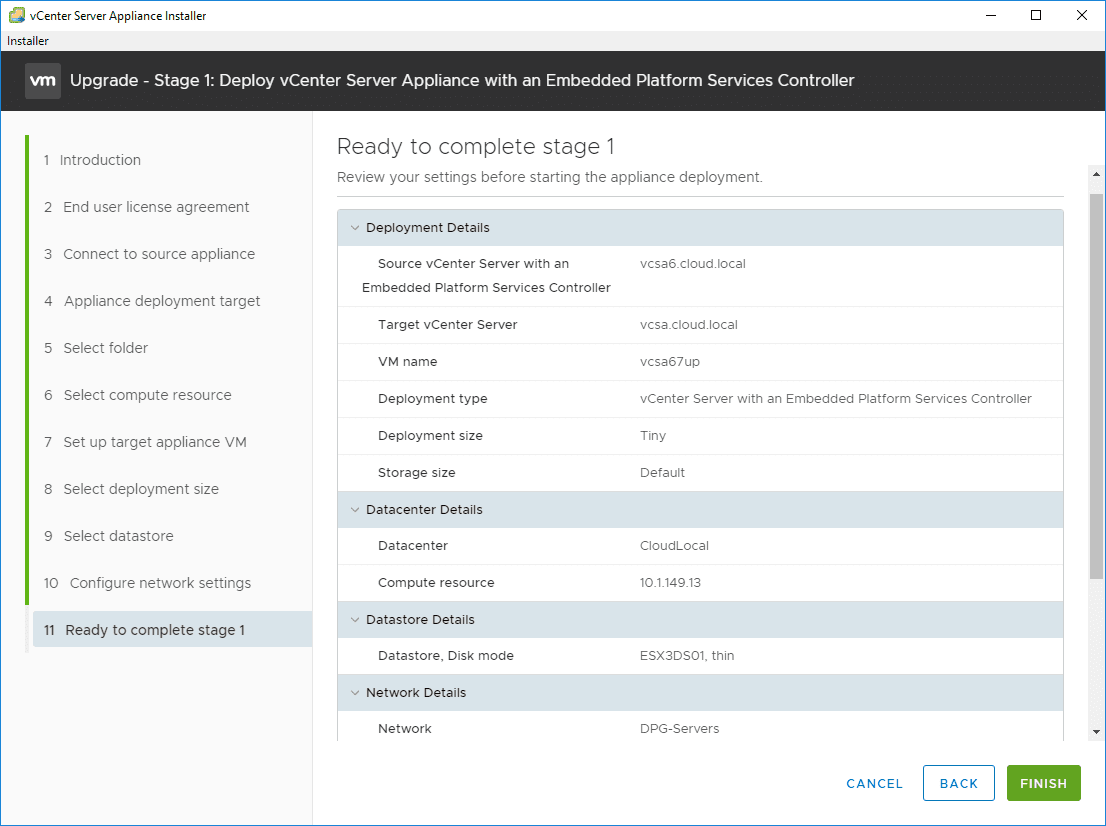Image resolution: width=1106 pixels, height=826 pixels.
Task: Navigate to Select deployment size step
Action: click(x=141, y=489)
